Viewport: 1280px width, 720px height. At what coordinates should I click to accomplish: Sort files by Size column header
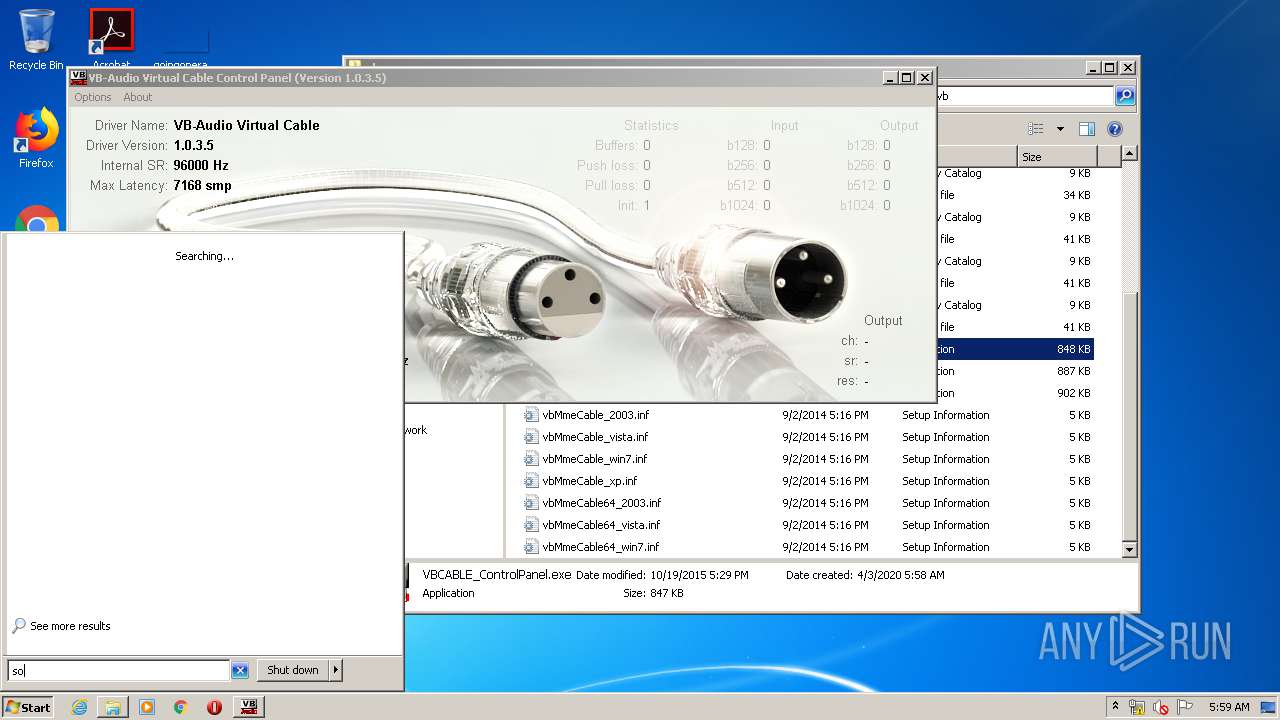coord(1057,157)
